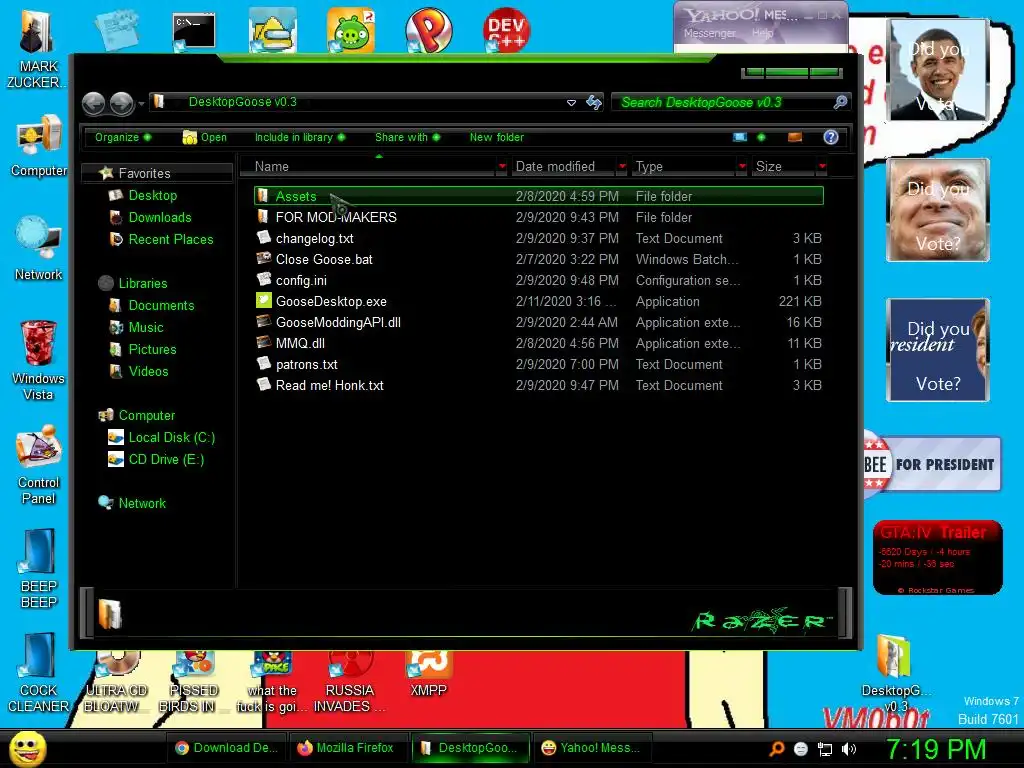Click the 7:19 PM taskbar clock
1024x768 pixels.
(936, 749)
